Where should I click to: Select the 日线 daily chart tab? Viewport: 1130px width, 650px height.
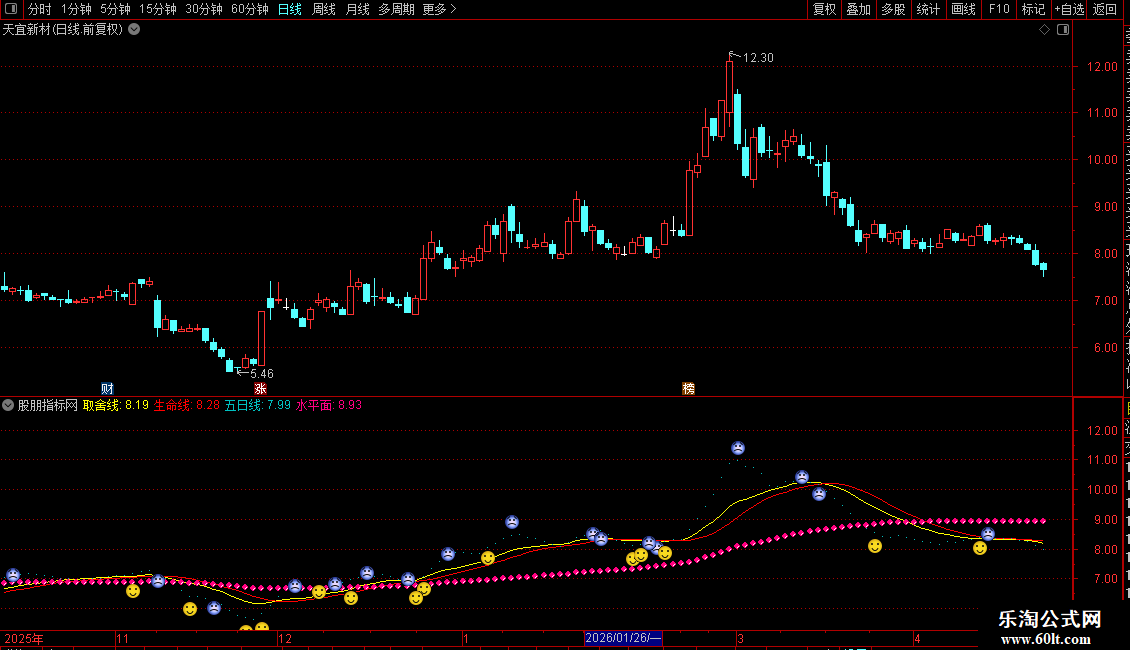290,9
